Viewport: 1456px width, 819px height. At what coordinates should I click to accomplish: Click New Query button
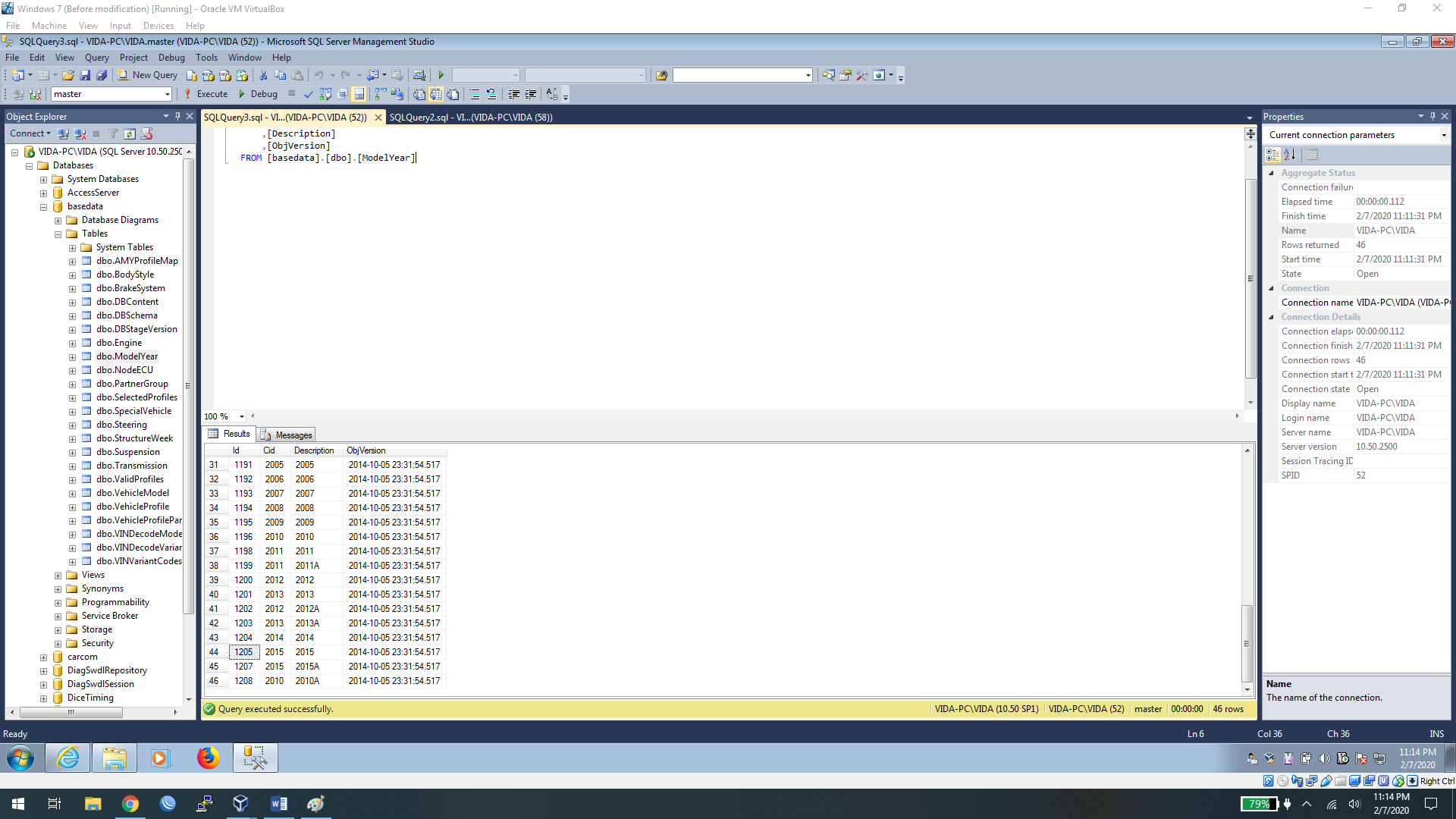tap(147, 75)
